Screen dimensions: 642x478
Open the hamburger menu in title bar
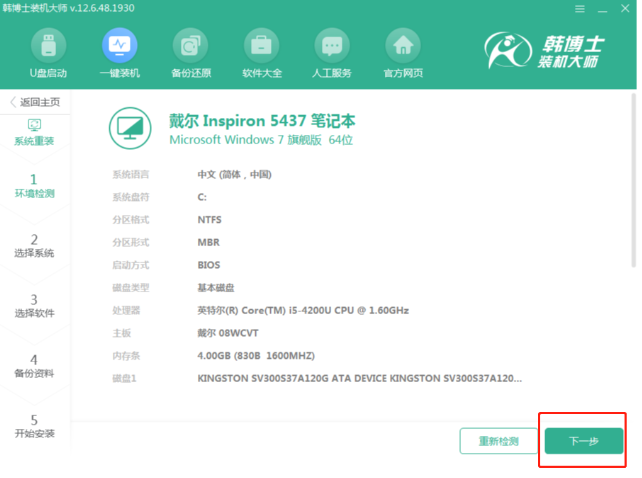tap(580, 9)
